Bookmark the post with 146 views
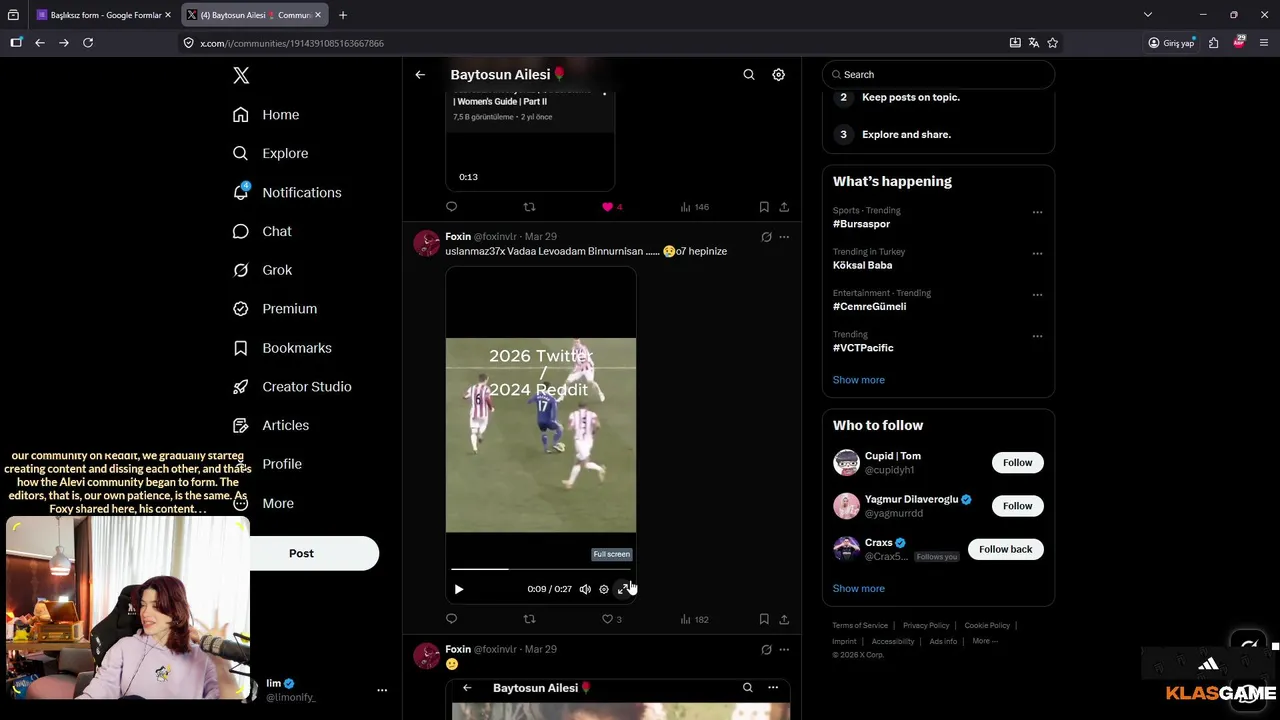This screenshot has width=1280, height=720. coord(764,207)
